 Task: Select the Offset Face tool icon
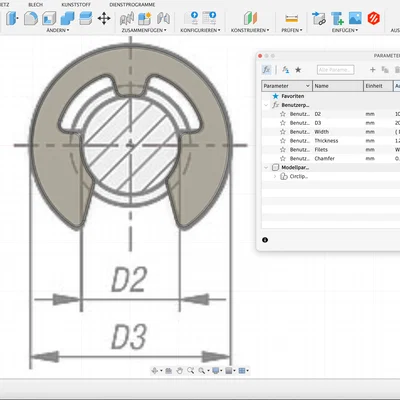pyautogui.click(x=86, y=18)
